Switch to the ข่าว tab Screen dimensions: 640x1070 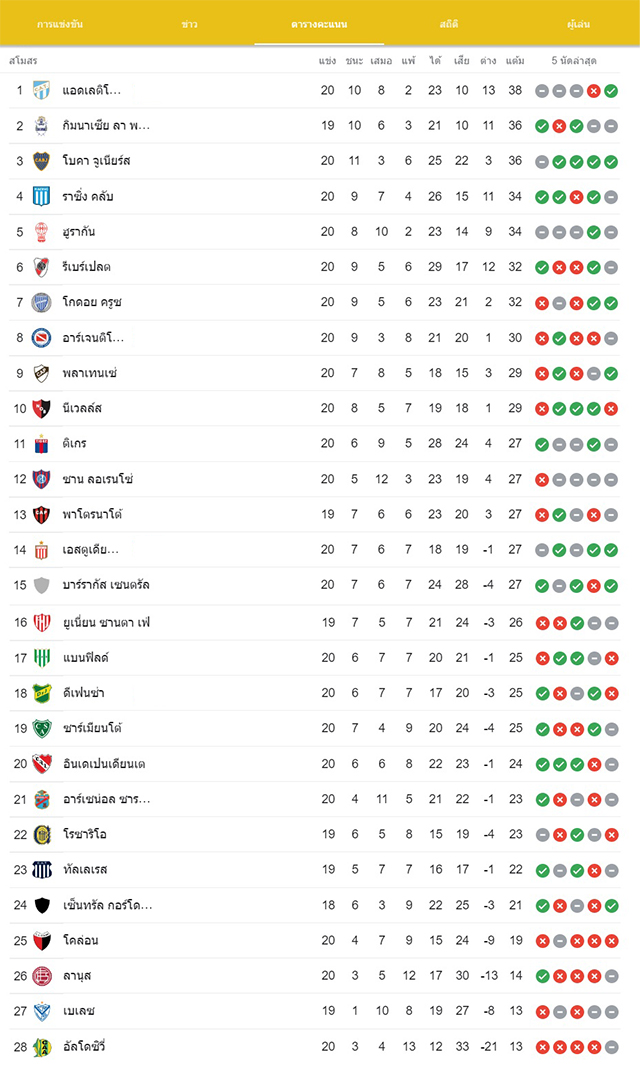pos(190,25)
